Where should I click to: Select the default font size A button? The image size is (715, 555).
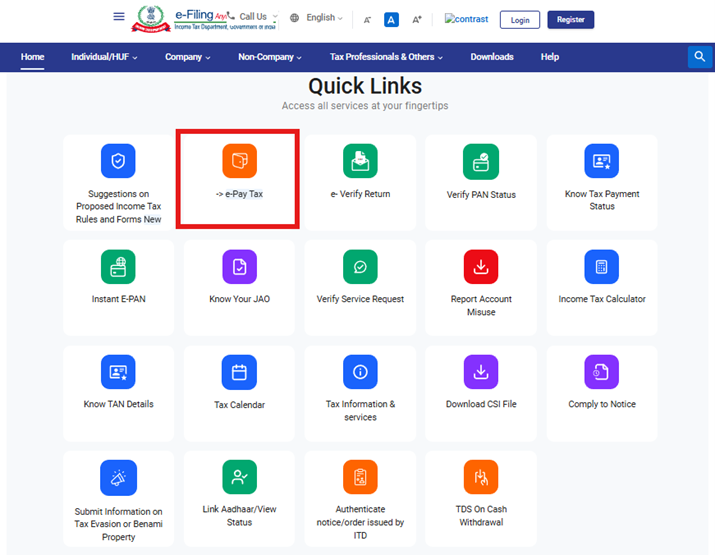pyautogui.click(x=392, y=20)
